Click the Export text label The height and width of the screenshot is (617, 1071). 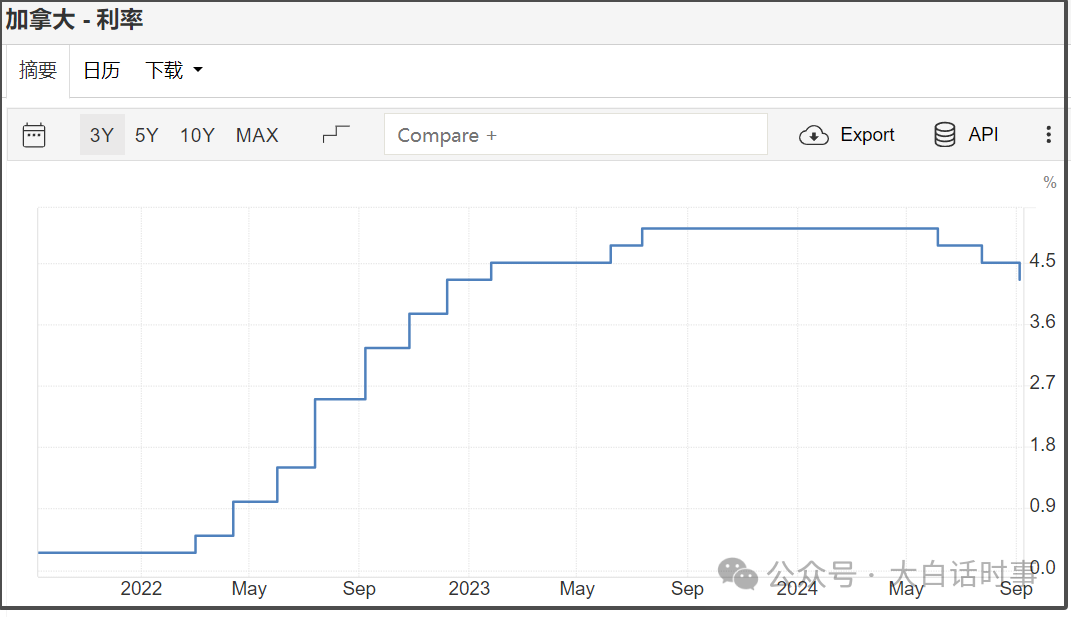coord(867,135)
